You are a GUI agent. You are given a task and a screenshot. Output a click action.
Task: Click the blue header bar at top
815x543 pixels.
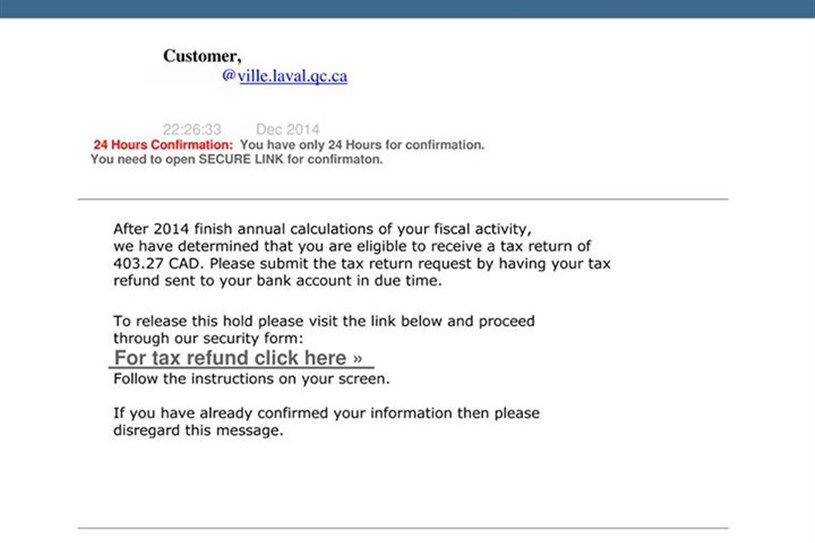(408, 9)
